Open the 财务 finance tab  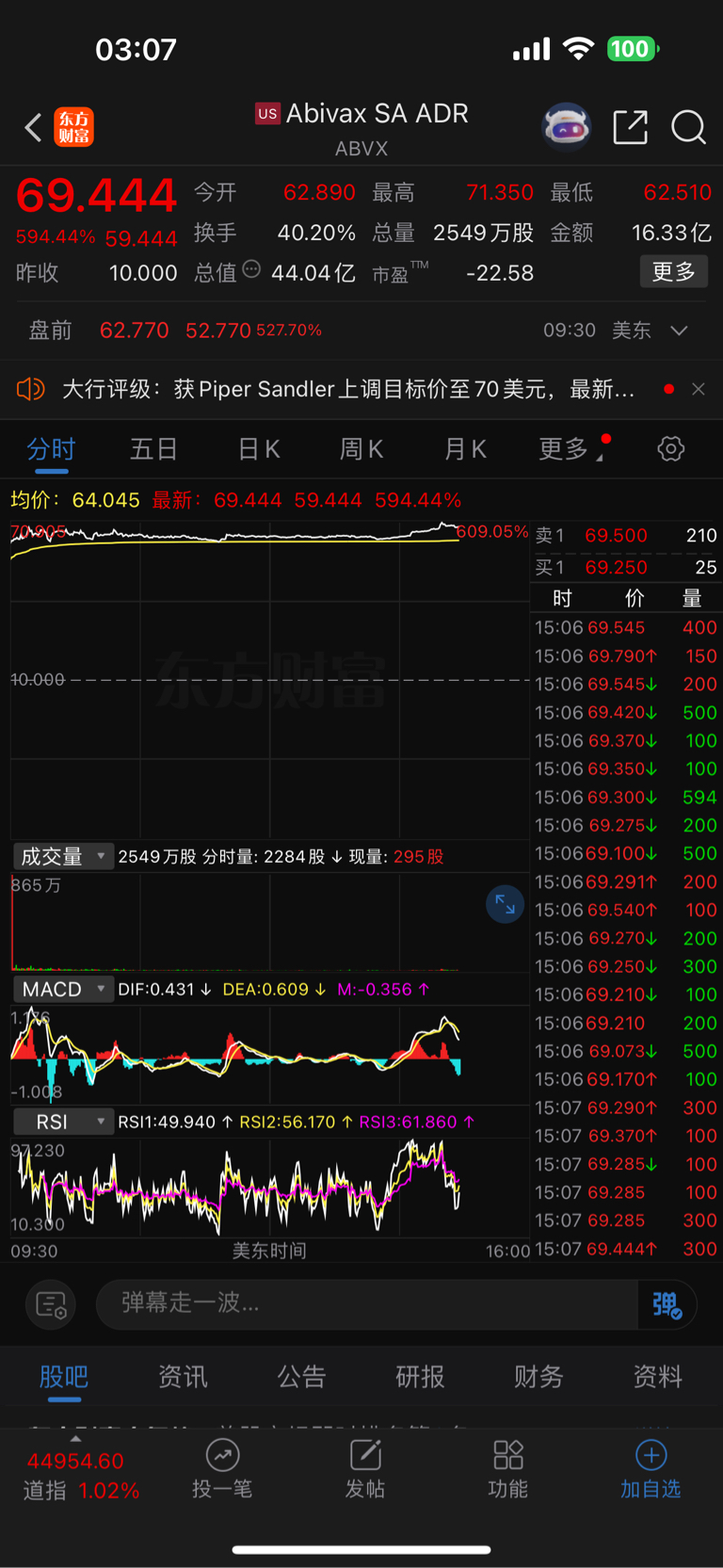[x=538, y=1377]
